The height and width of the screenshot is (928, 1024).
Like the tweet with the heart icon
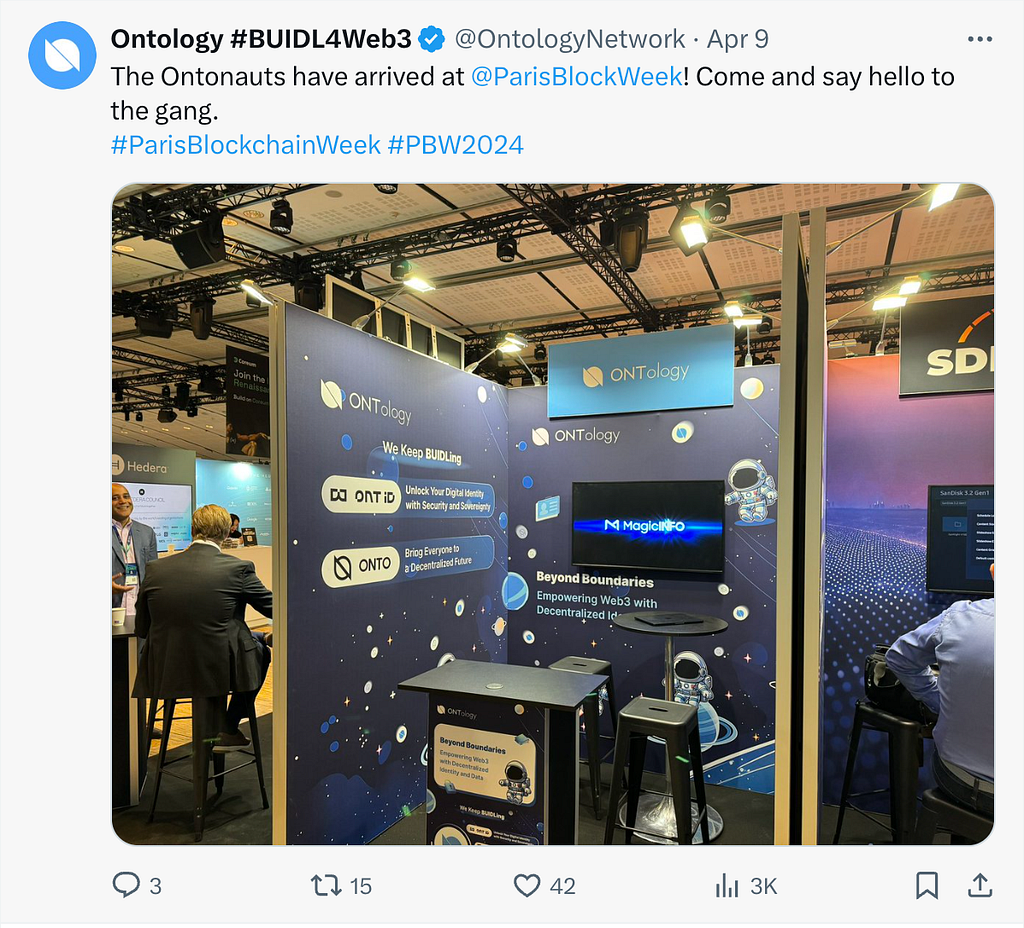[x=526, y=886]
